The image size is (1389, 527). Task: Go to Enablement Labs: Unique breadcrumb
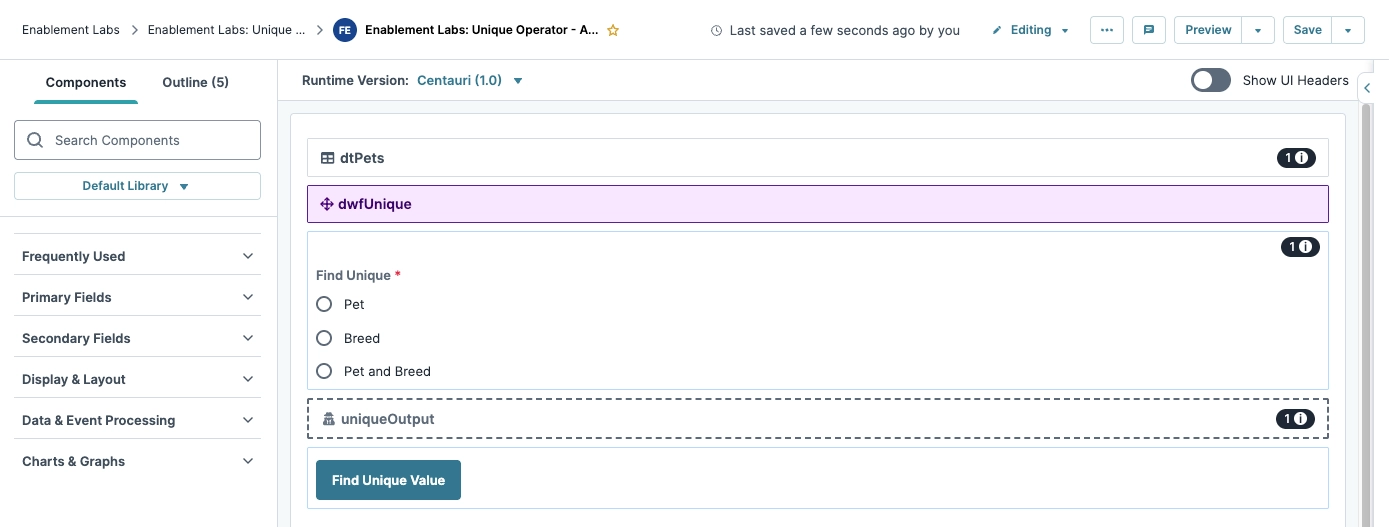click(x=227, y=30)
